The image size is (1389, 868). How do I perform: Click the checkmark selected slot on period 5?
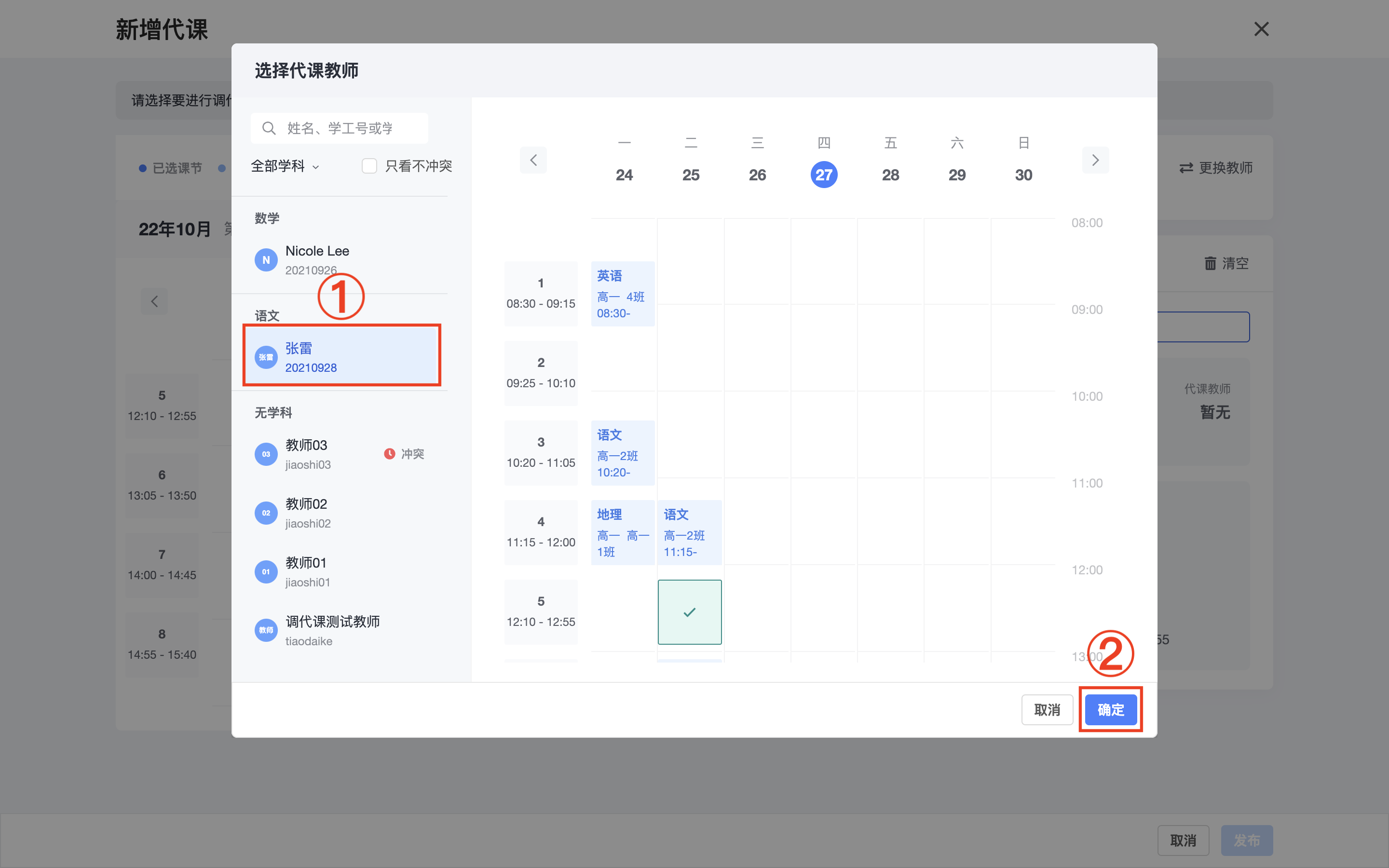pyautogui.click(x=689, y=612)
